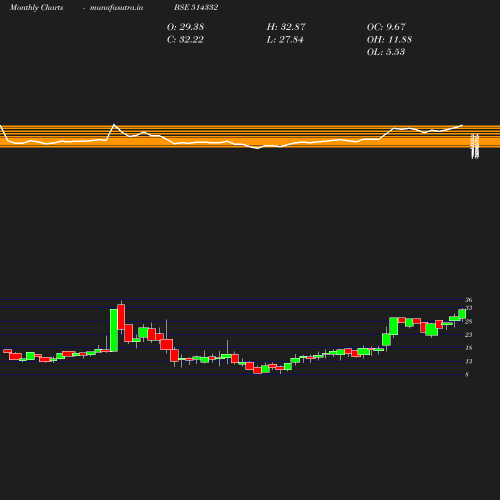Select the close value 'C: 32.22'
This screenshot has width=500, height=500.
pyautogui.click(x=185, y=39)
